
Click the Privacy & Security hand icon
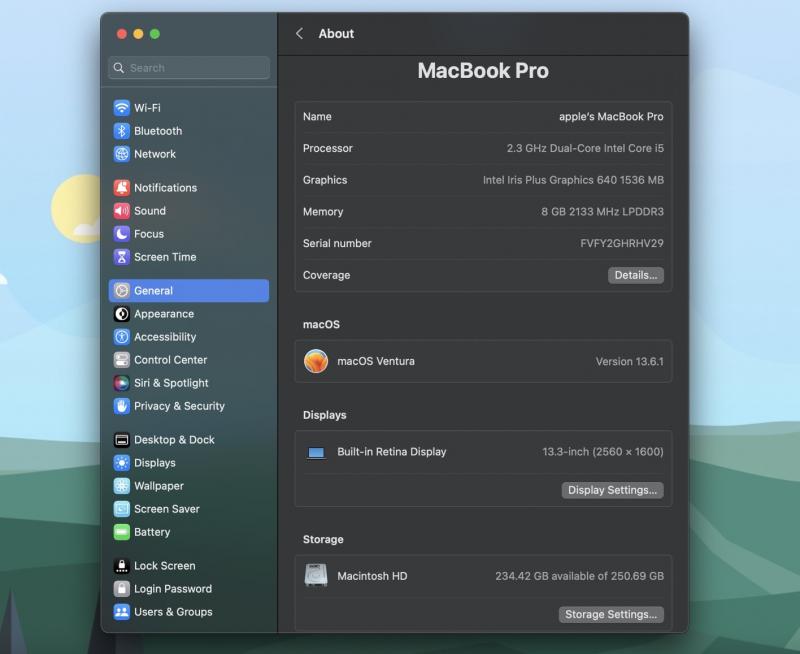(121, 406)
